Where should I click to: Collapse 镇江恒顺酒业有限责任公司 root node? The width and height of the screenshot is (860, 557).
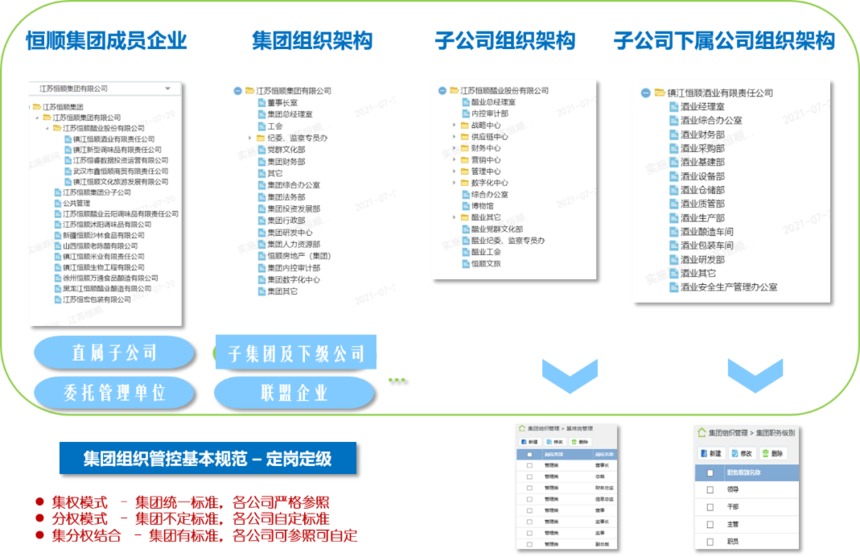pyautogui.click(x=646, y=93)
